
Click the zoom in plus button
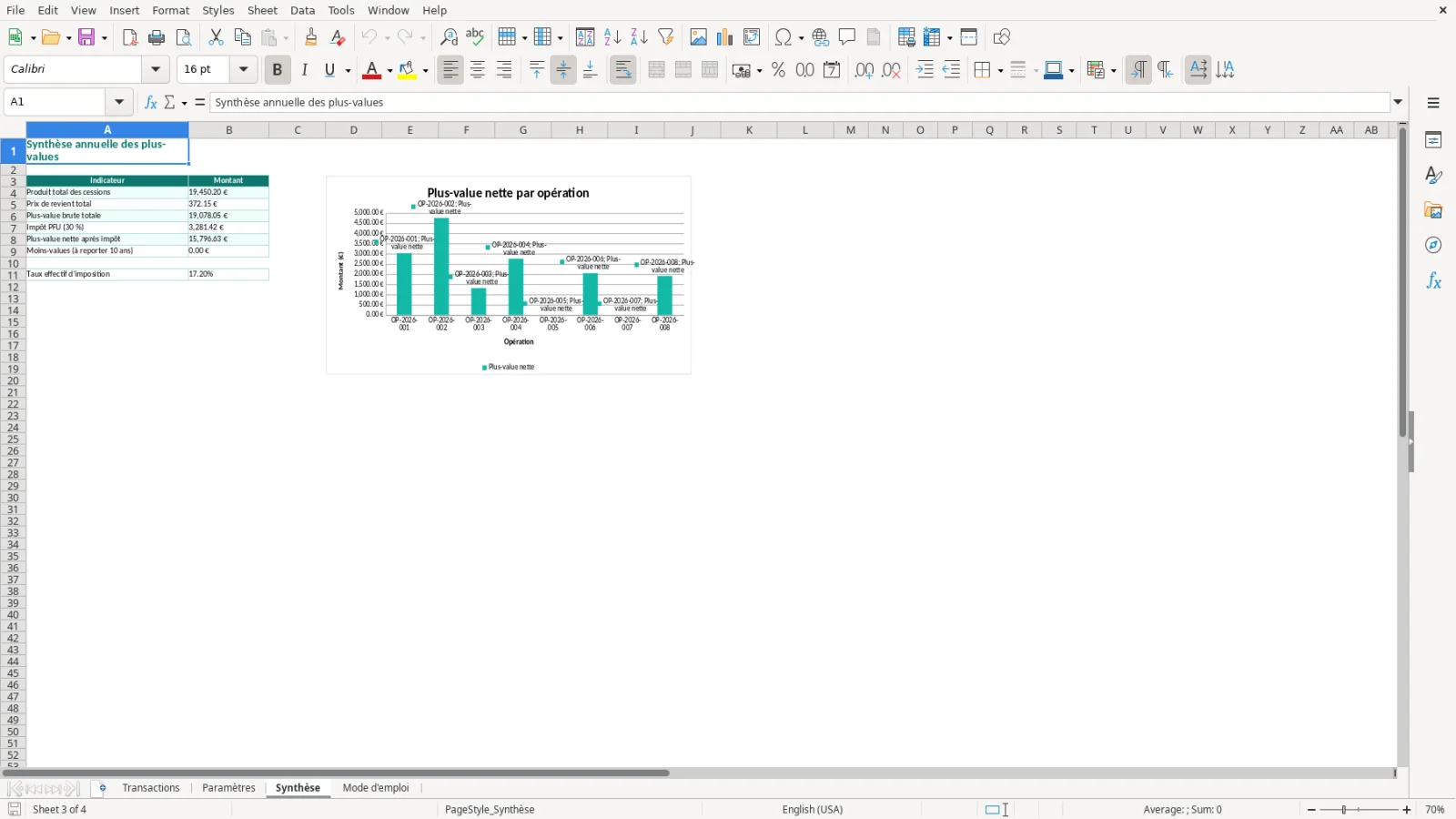1407,810
